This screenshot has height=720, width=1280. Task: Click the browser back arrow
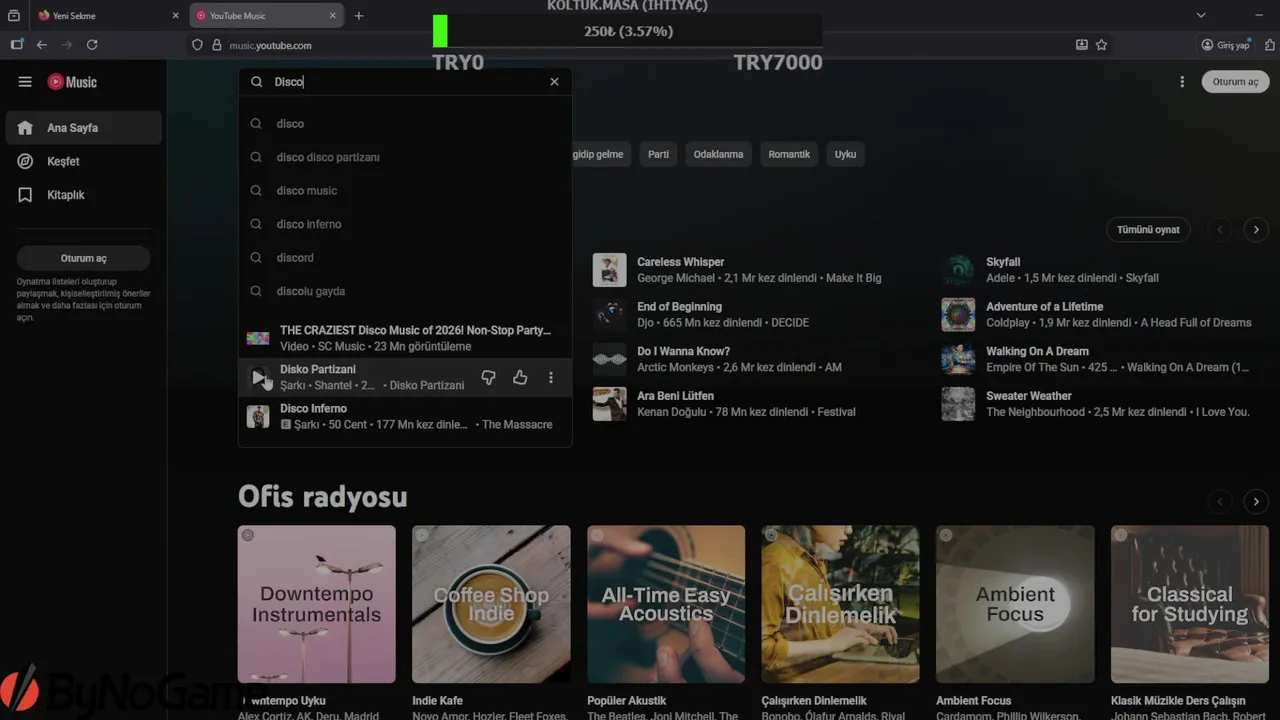pyautogui.click(x=42, y=45)
